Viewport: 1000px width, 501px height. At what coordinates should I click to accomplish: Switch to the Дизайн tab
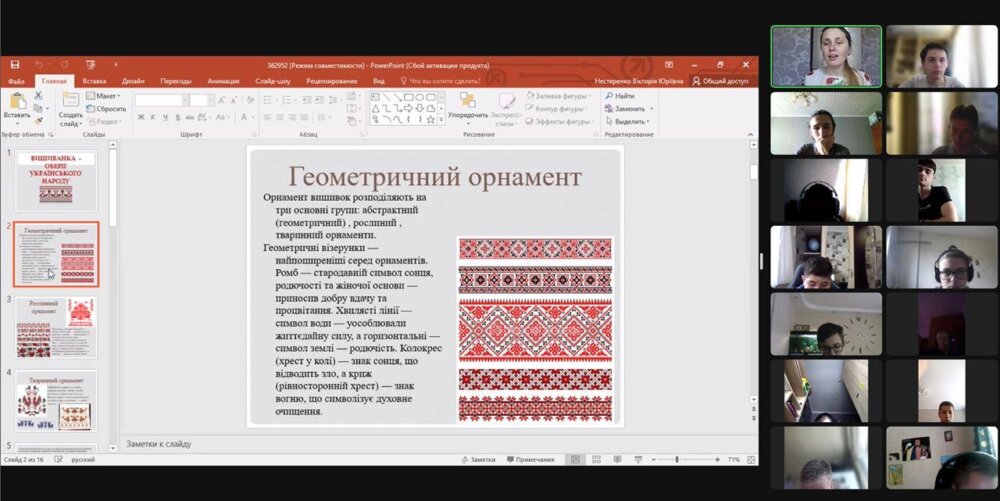pyautogui.click(x=133, y=81)
